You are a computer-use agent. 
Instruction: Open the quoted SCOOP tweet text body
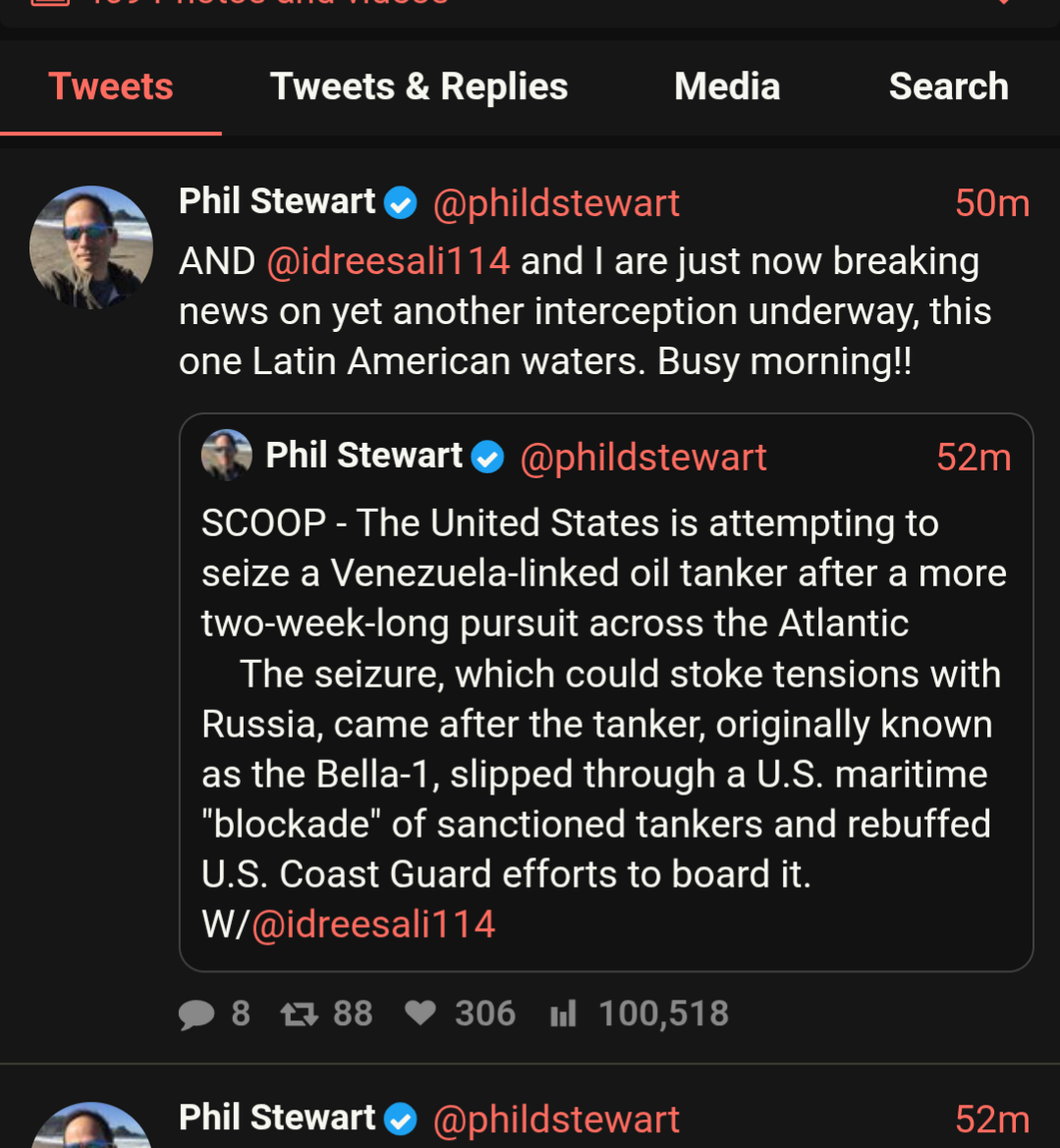(x=599, y=697)
